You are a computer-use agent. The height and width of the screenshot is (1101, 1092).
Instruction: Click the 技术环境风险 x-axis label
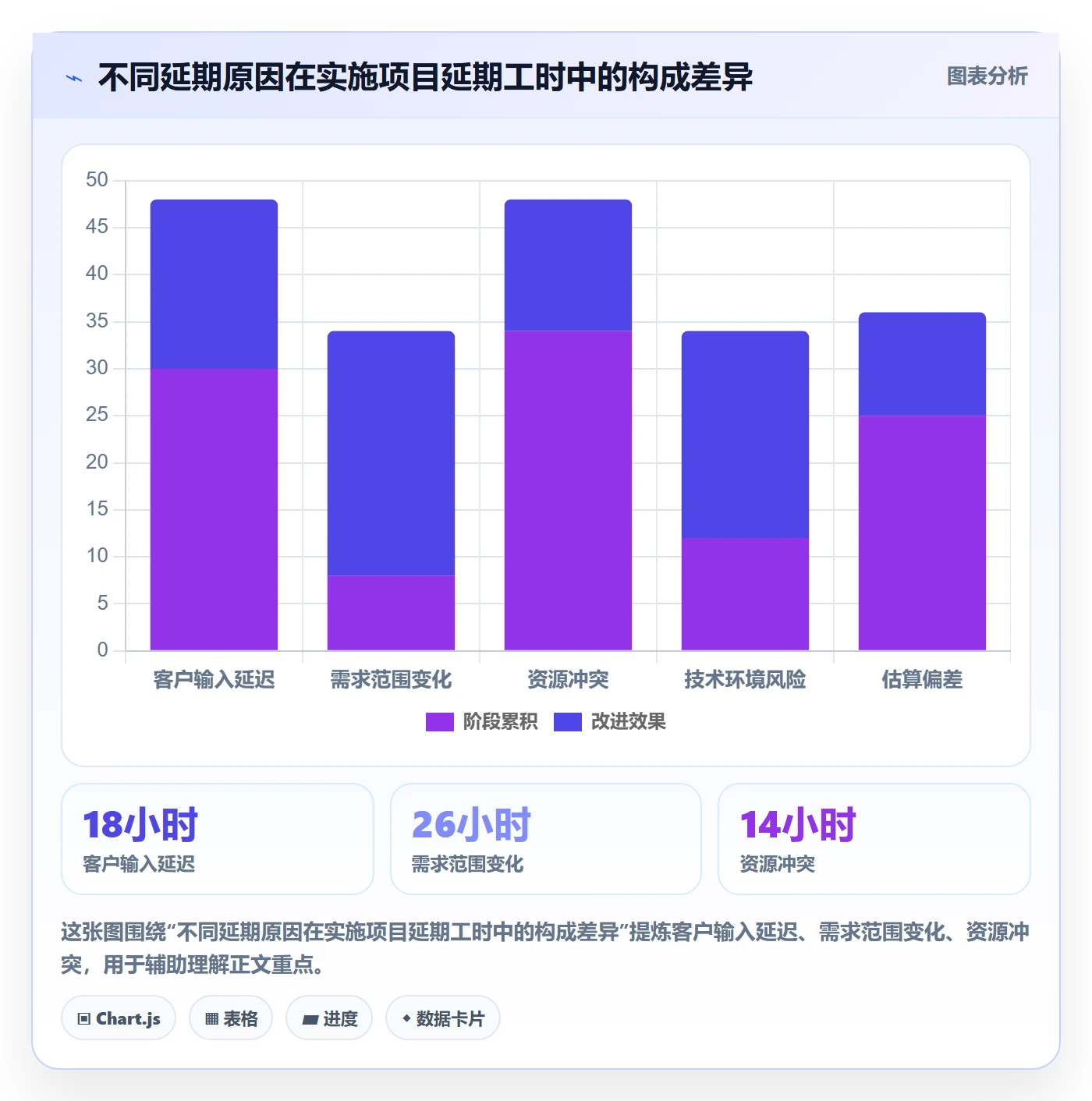tap(745, 680)
